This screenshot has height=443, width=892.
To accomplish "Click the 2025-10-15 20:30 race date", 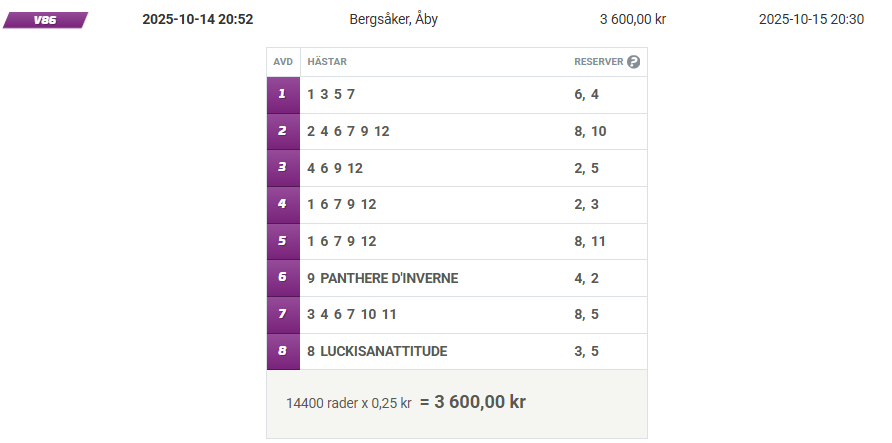I will pos(811,19).
